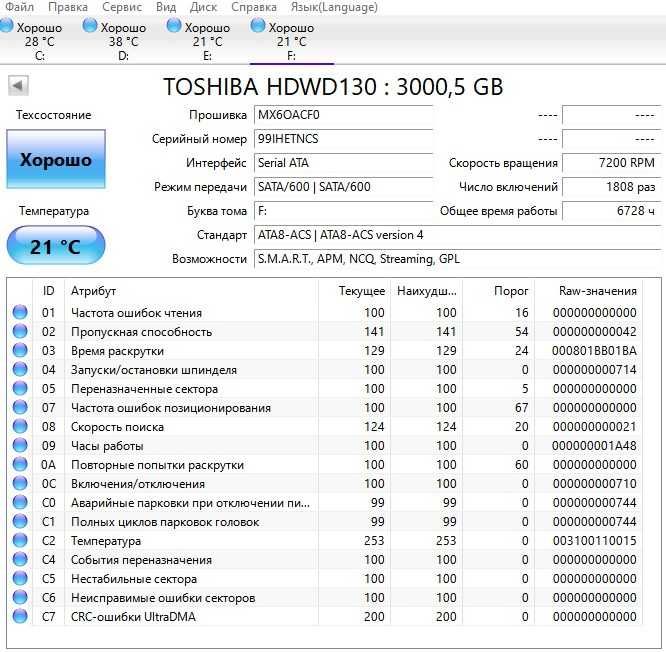666x652 pixels.
Task: Click status icon for CRC-ошибки UltraDMA
Action: pyautogui.click(x=20, y=616)
